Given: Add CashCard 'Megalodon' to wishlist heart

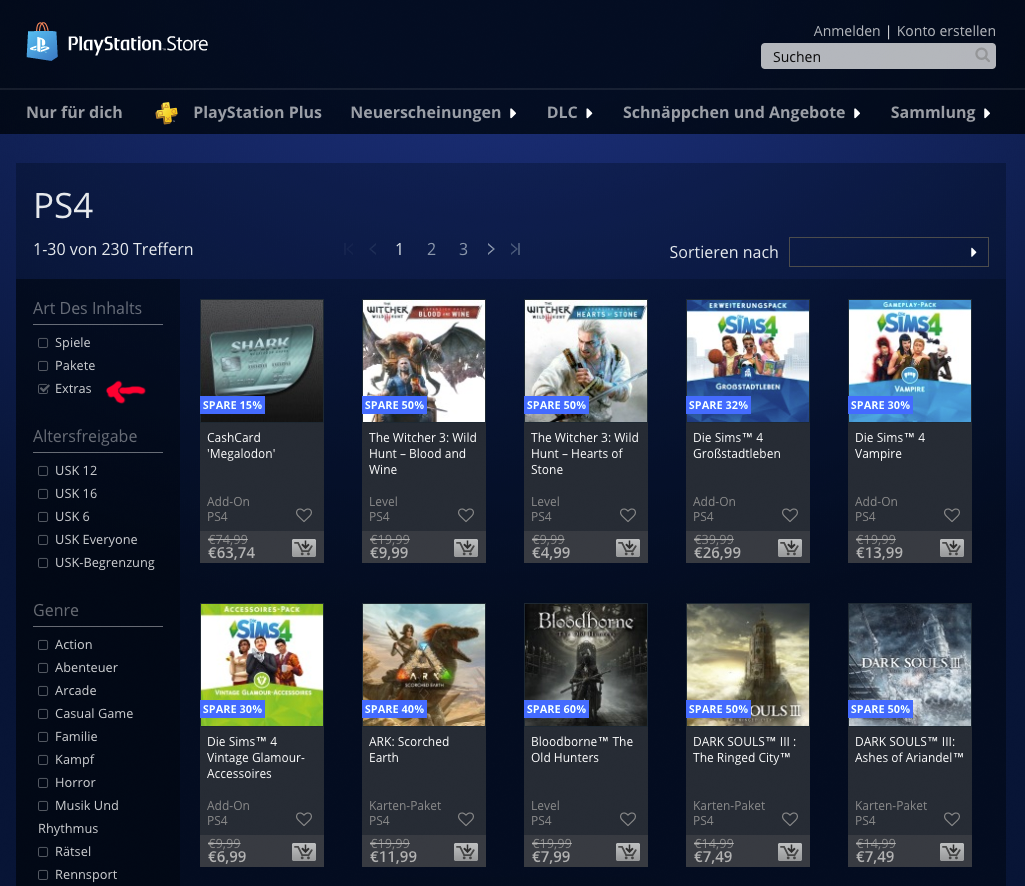Looking at the screenshot, I should coord(304,515).
